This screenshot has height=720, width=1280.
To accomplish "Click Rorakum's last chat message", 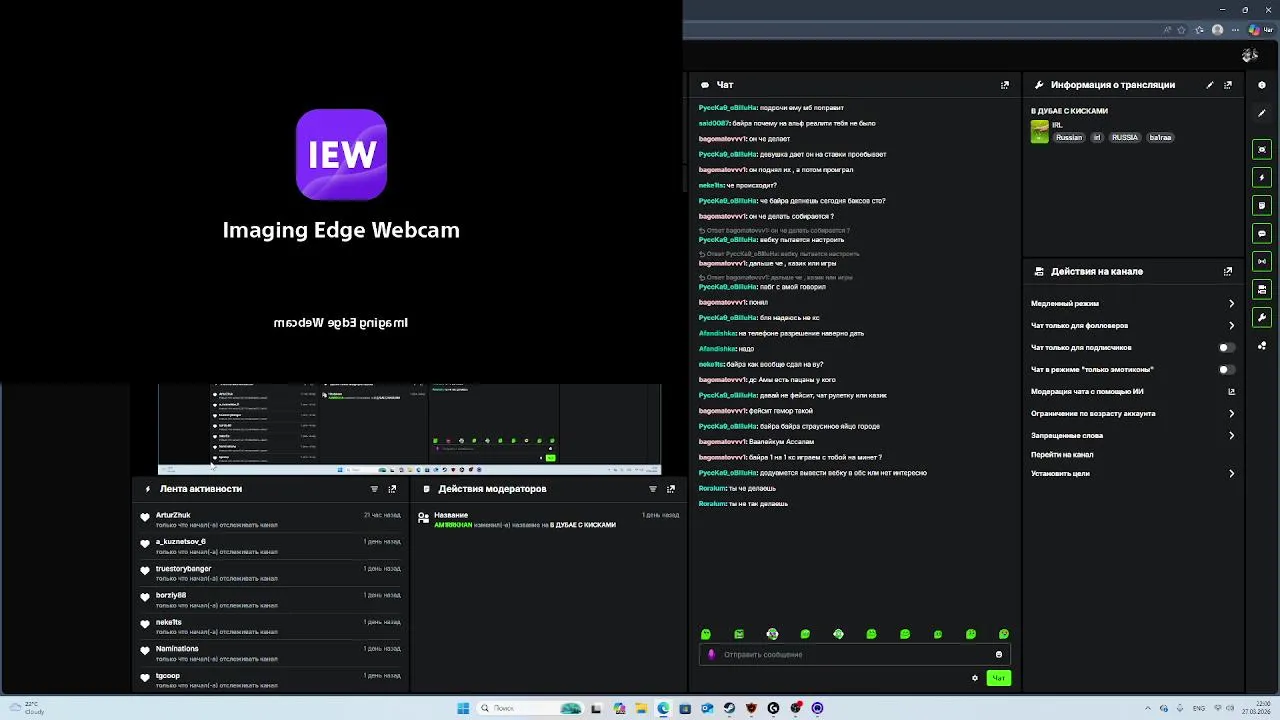I will pyautogui.click(x=743, y=504).
